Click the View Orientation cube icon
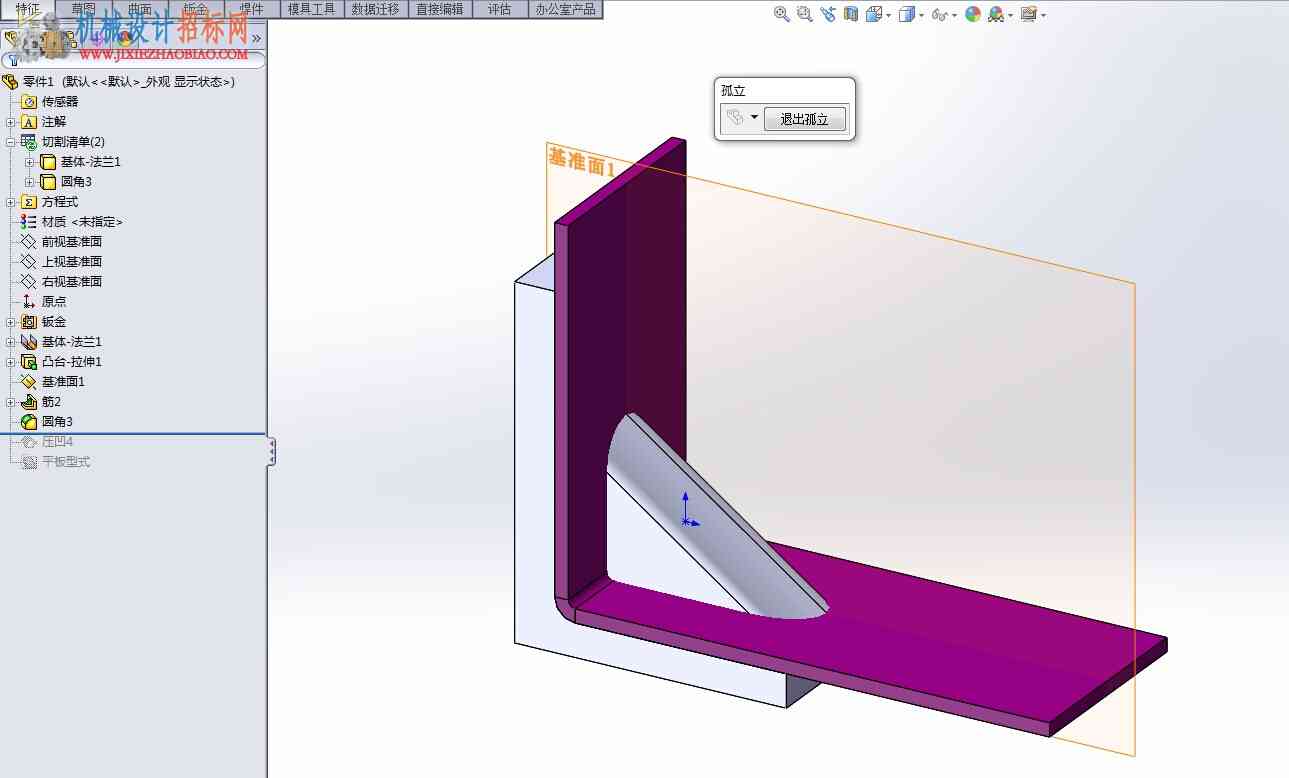1289x778 pixels. pyautogui.click(x=873, y=14)
